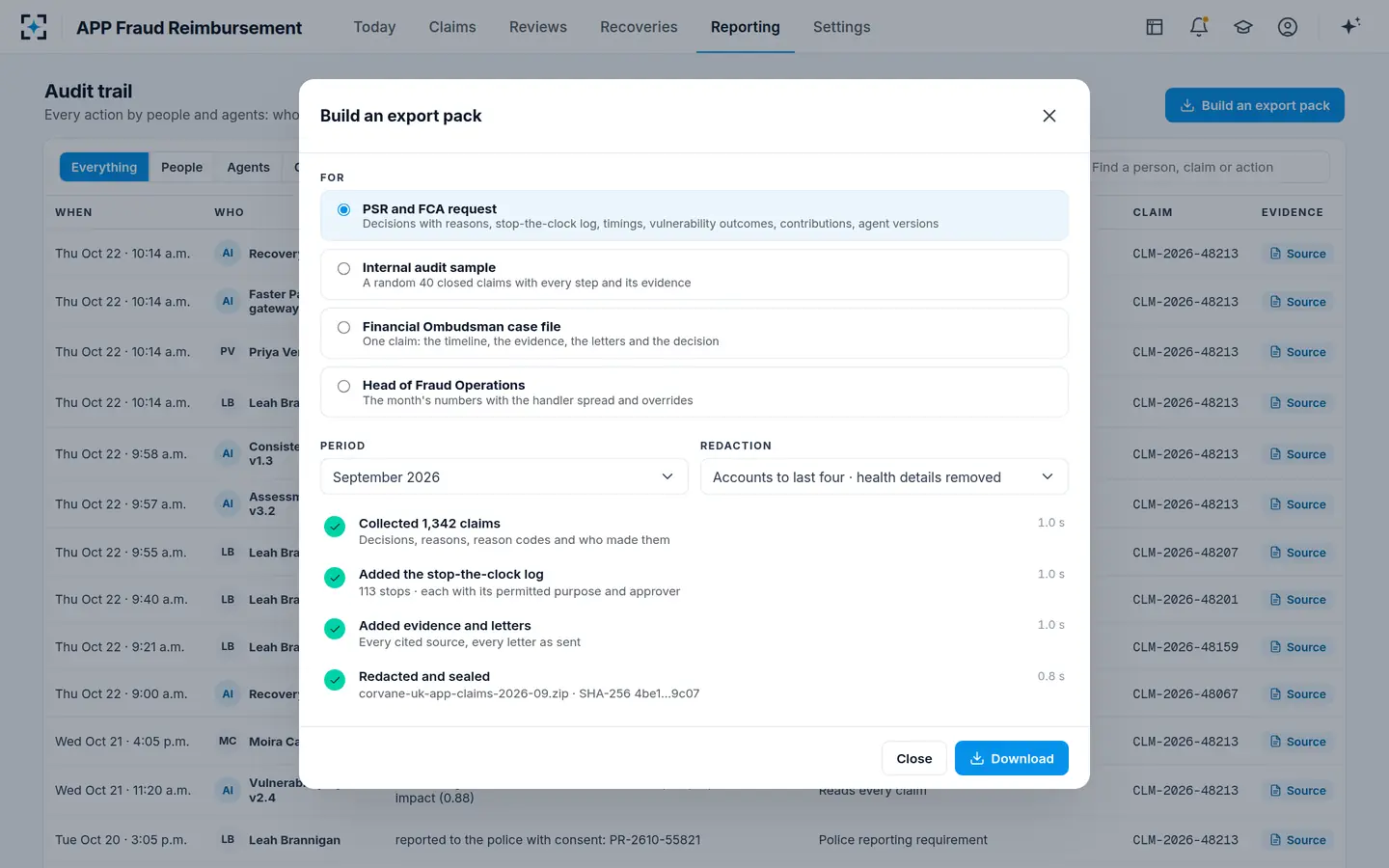
Task: Close the export pack dialog with X
Action: coord(1049,116)
